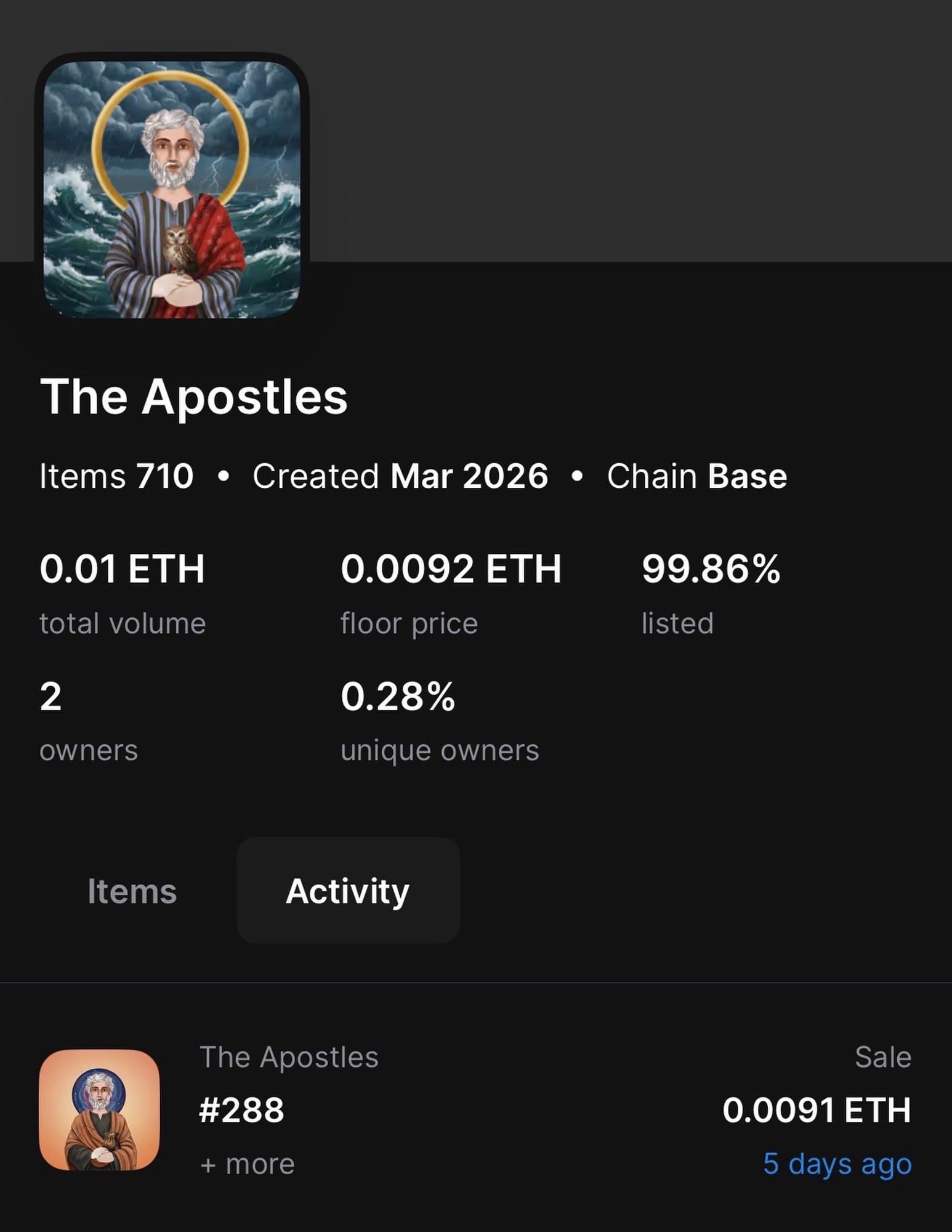The width and height of the screenshot is (952, 1232).
Task: Click the Chain Base label
Action: click(696, 476)
